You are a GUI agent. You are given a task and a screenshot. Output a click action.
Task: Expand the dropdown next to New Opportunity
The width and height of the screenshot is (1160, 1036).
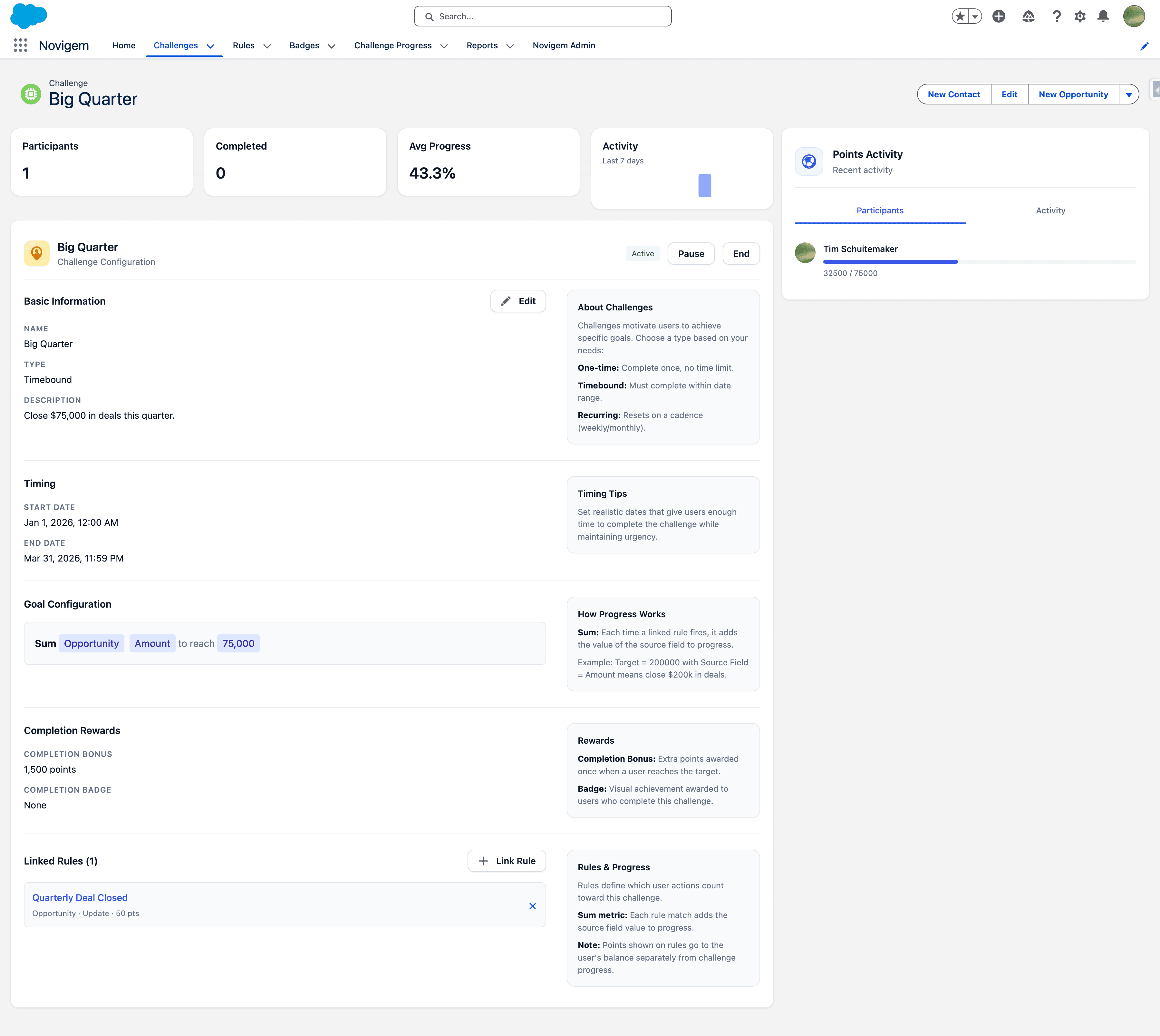1129,94
